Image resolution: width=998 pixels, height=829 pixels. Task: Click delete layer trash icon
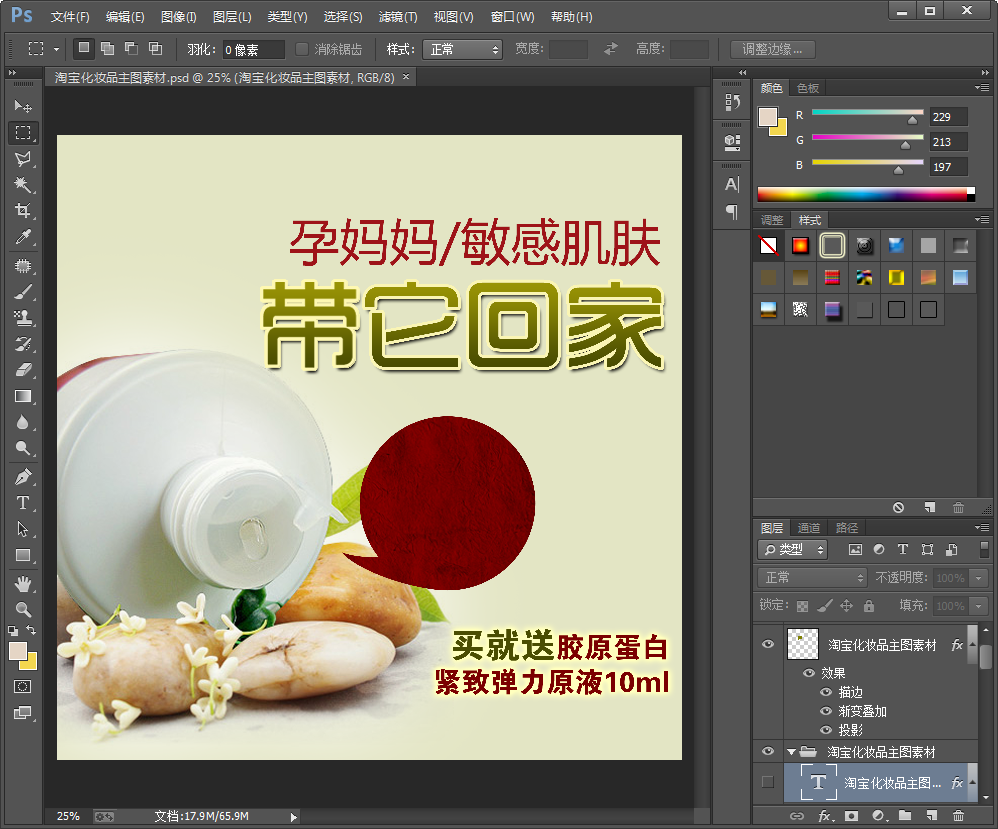pyautogui.click(x=958, y=816)
